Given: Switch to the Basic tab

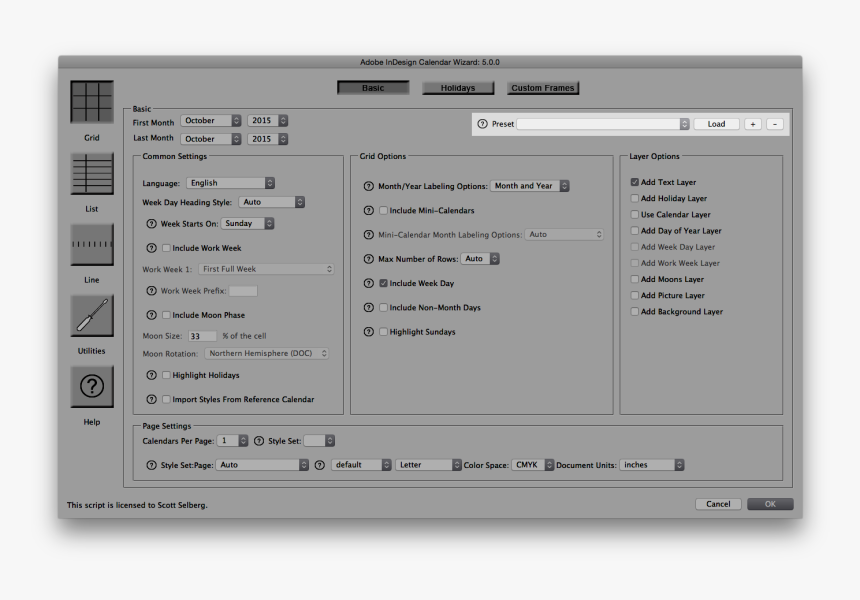Looking at the screenshot, I should pos(373,88).
